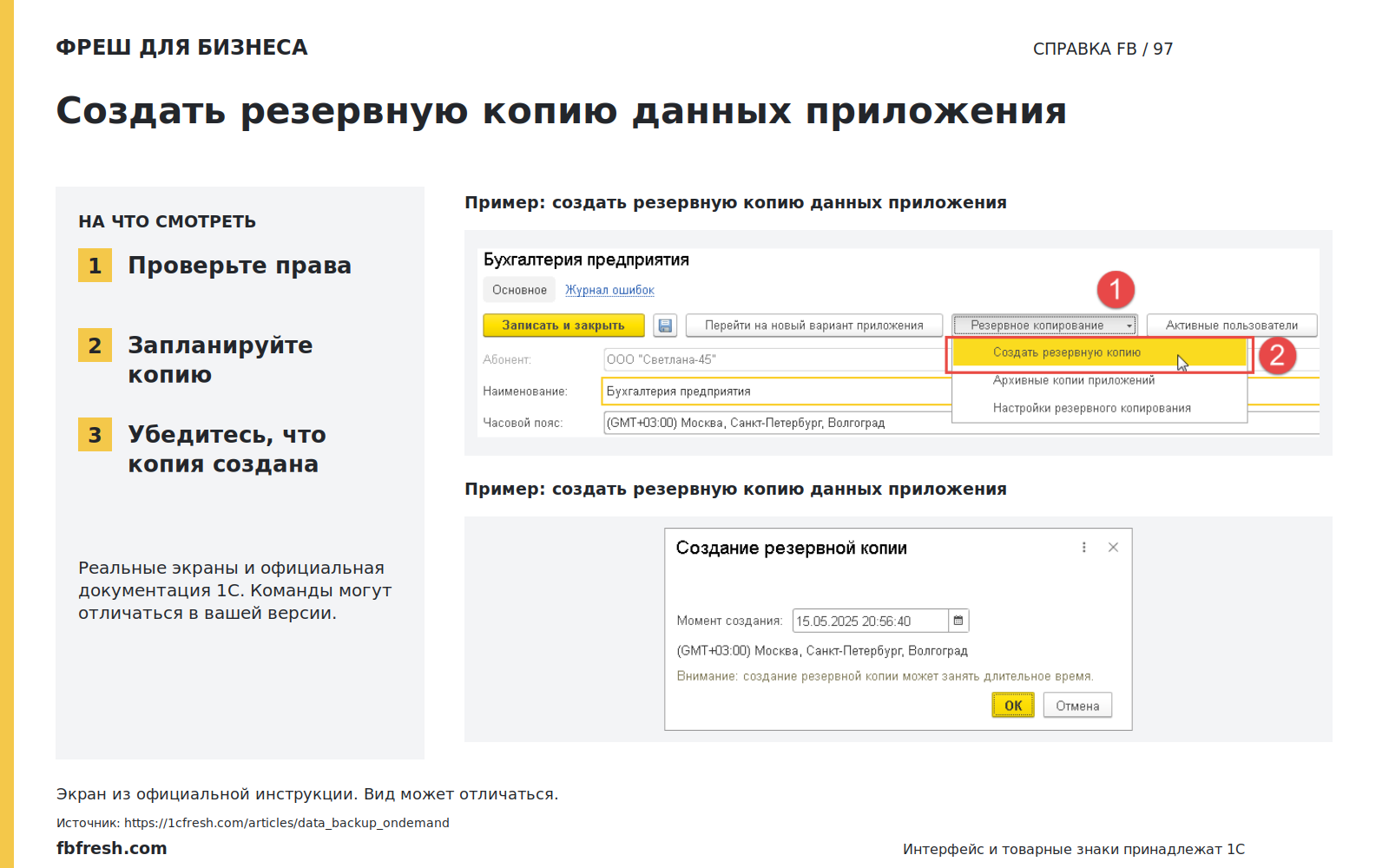Click the timezone line under Момент создания
Viewport: 1389px width, 868px height.
coord(821,651)
